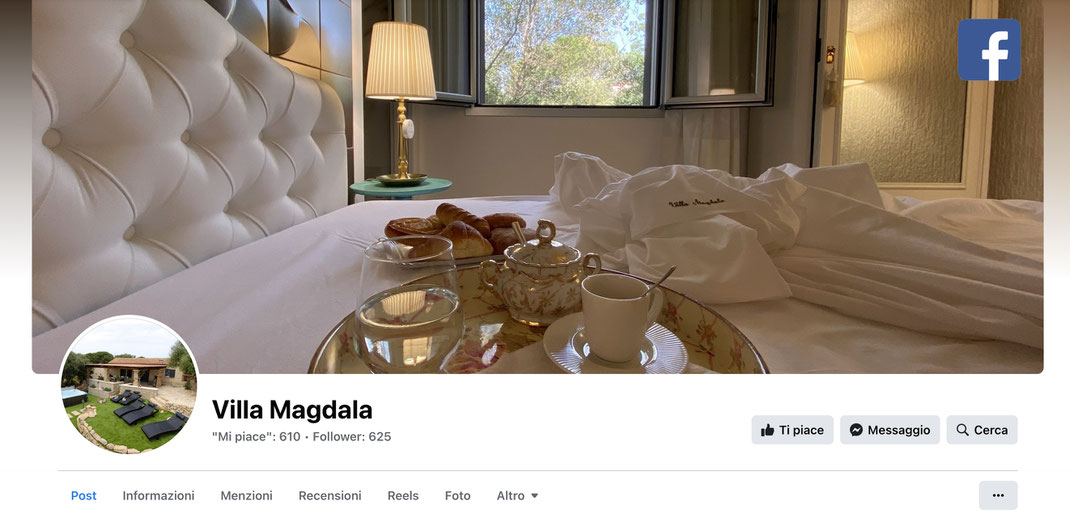1070x514 pixels.
Task: Open the Reels tab
Action: [x=403, y=496]
